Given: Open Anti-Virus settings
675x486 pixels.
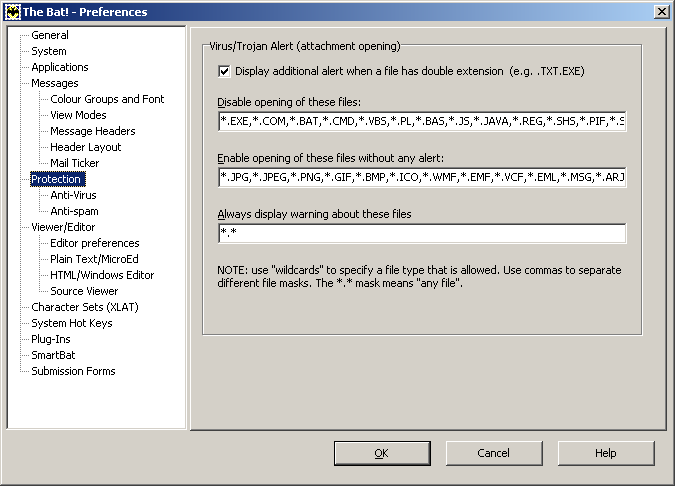Looking at the screenshot, I should point(73,195).
